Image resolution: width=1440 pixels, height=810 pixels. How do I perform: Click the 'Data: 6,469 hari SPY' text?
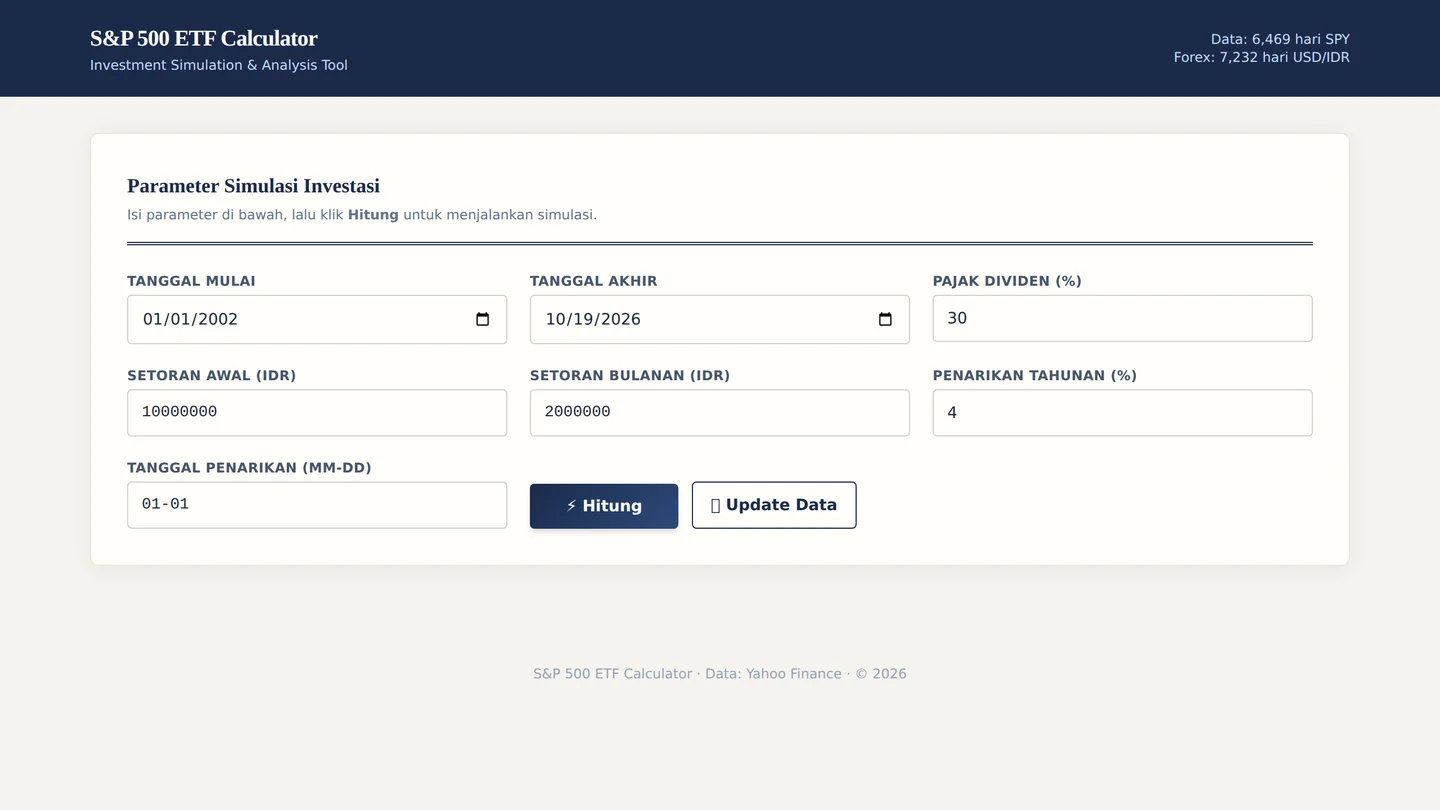1280,39
